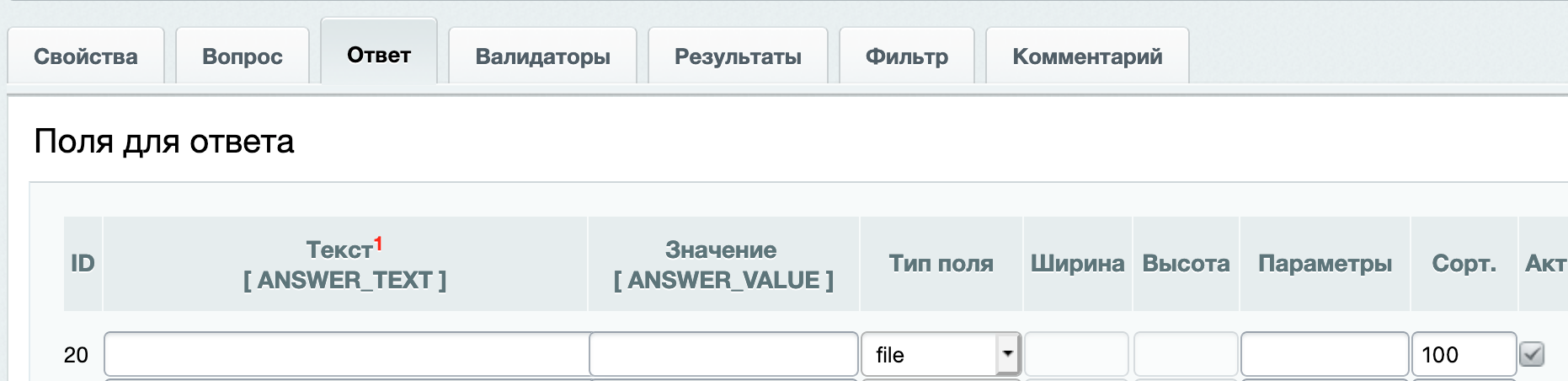Select the Ответ tab
Image resolution: width=1568 pixels, height=381 pixels.
coord(379,55)
